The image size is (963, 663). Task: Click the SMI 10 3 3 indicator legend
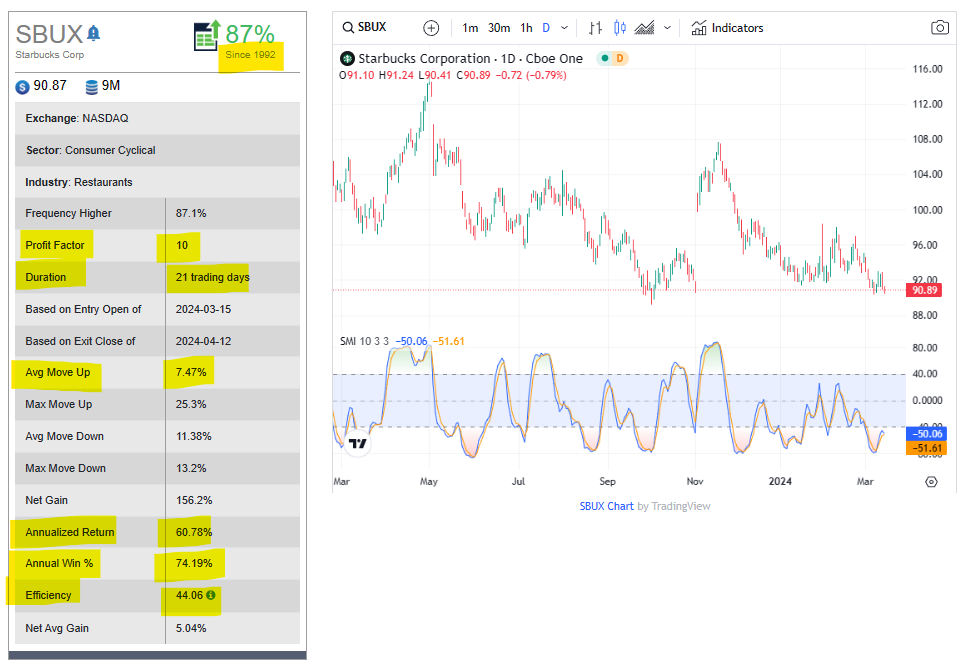[x=364, y=341]
